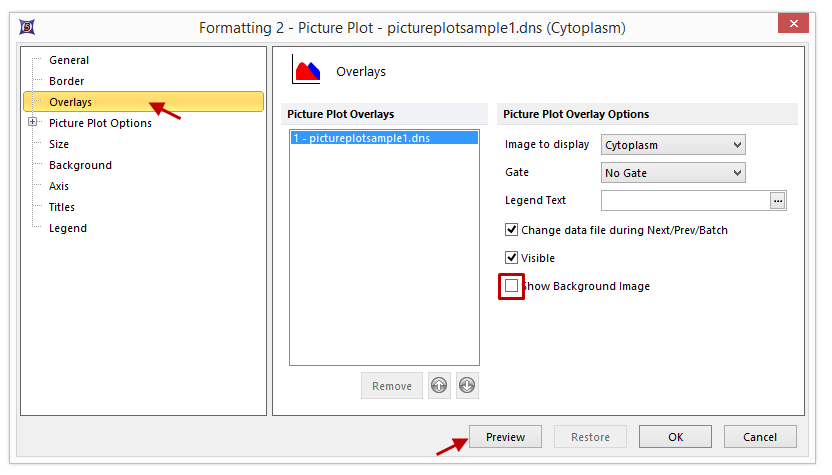Click the move overlay down arrow button
The image size is (832, 475).
click(x=467, y=386)
